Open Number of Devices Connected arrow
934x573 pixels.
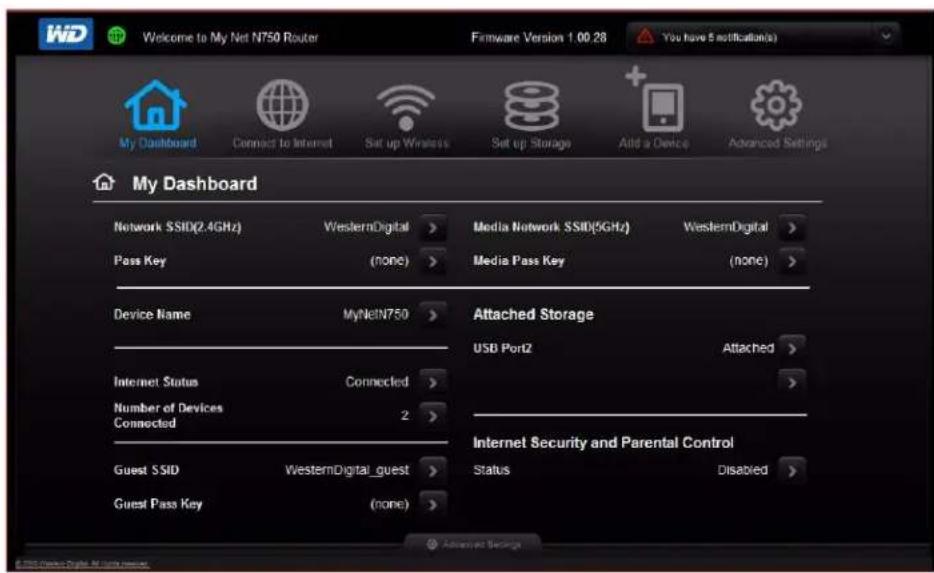433,416
